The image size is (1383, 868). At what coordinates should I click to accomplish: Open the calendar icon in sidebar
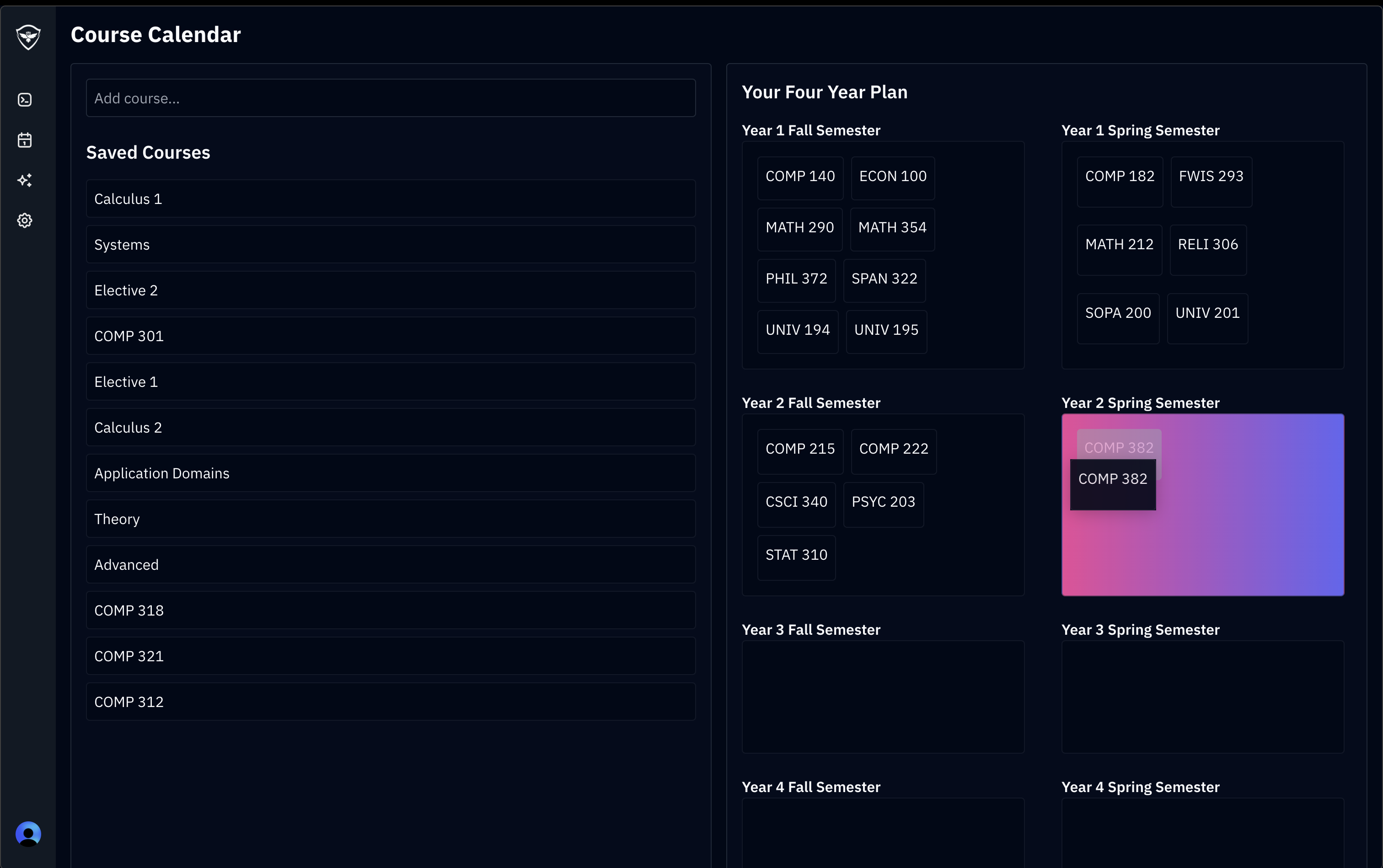25,140
